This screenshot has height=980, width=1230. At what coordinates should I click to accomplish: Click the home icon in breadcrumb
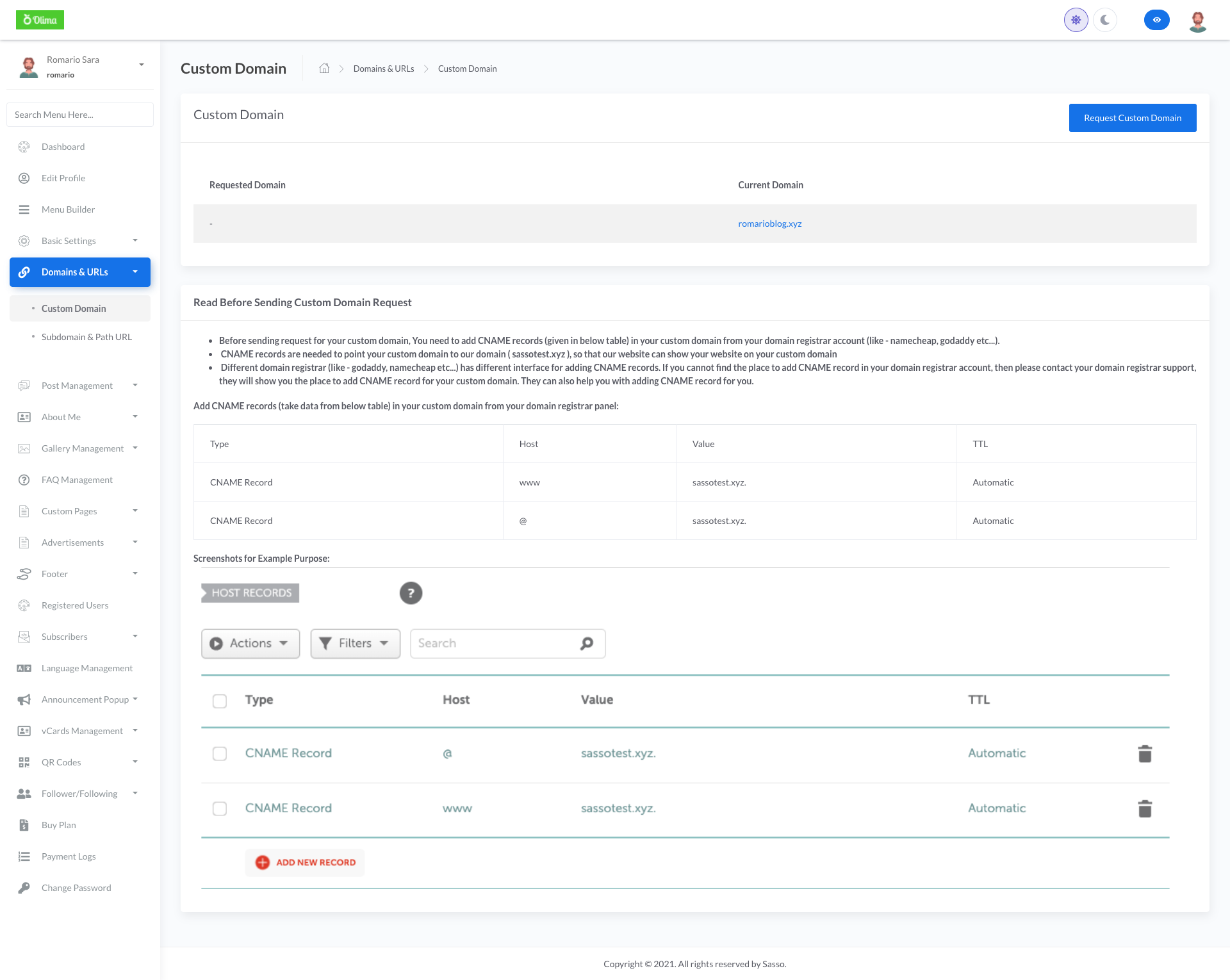pyautogui.click(x=324, y=69)
